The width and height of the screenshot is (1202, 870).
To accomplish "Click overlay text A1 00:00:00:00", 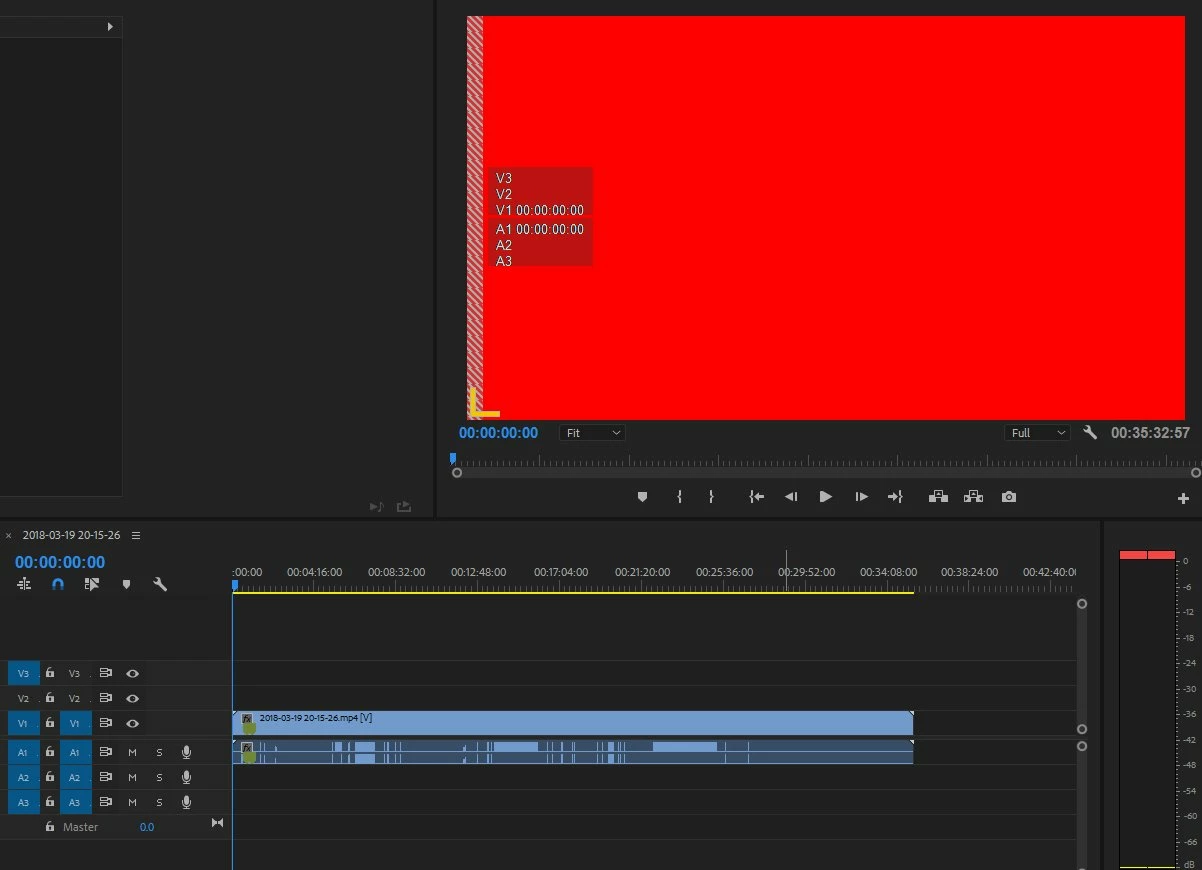I will tap(540, 229).
